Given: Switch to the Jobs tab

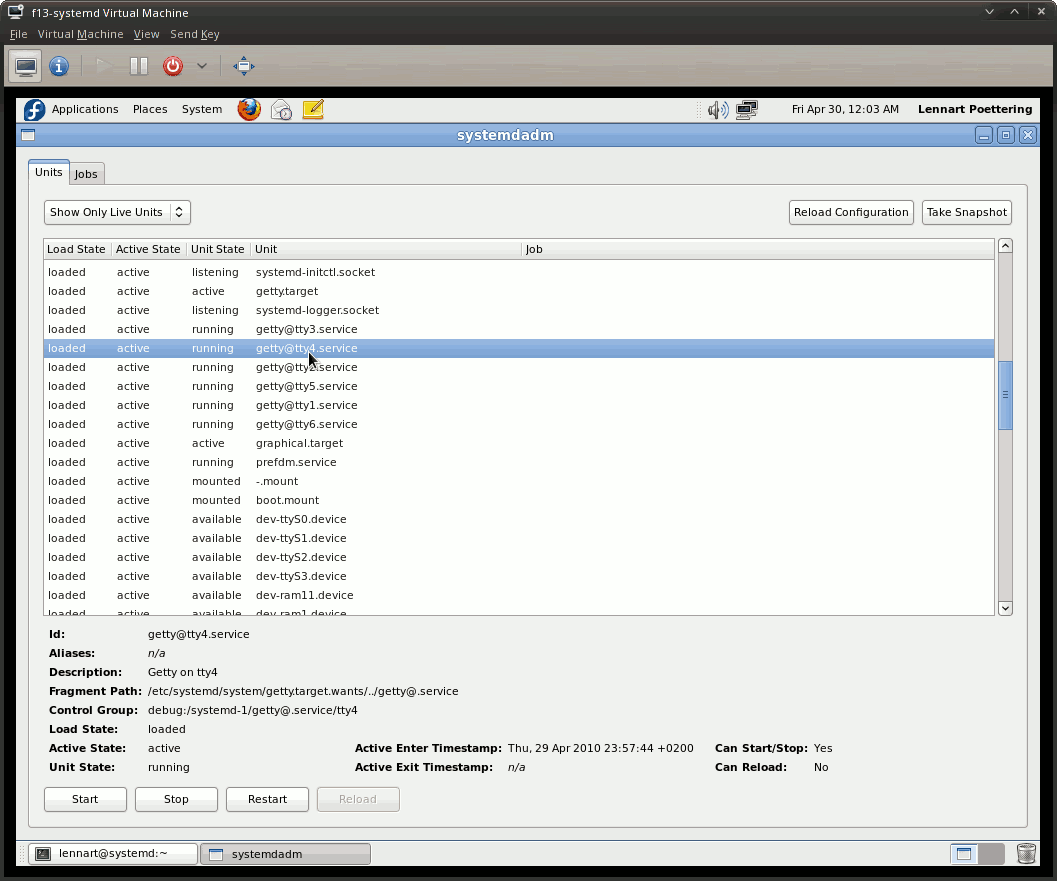Looking at the screenshot, I should coord(86,173).
